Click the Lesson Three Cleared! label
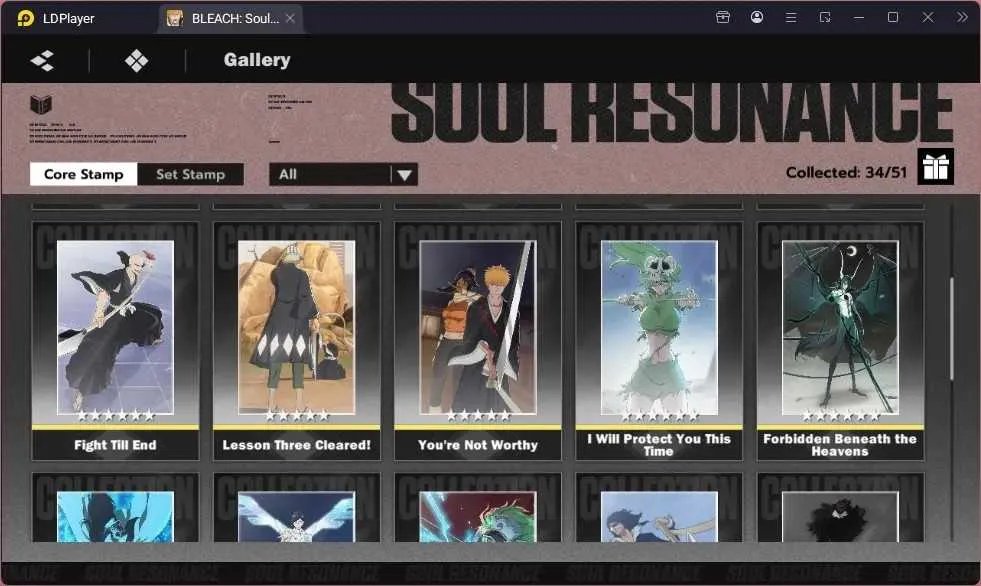981x586 pixels. click(x=297, y=445)
